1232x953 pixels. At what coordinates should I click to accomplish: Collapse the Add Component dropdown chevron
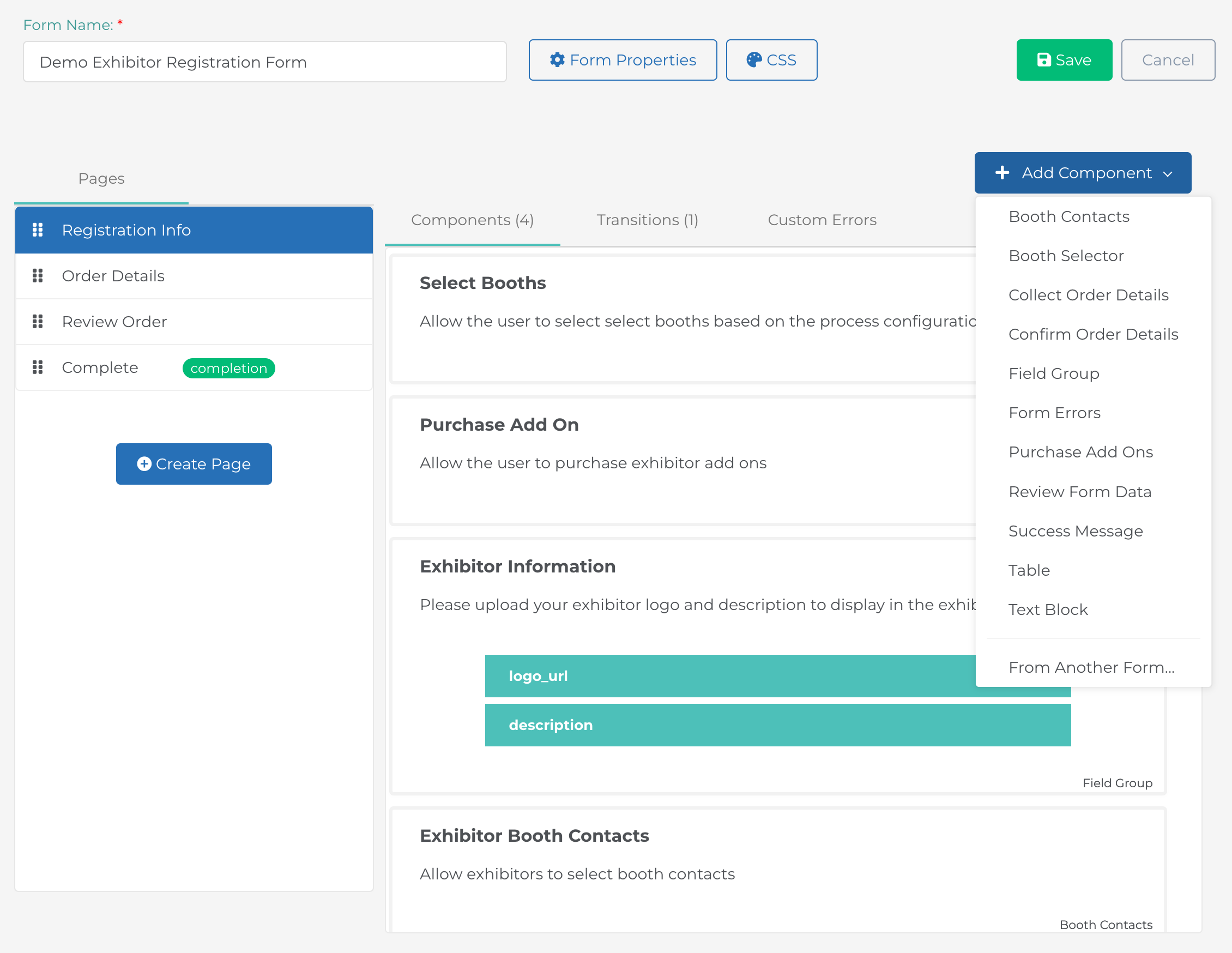1168,174
